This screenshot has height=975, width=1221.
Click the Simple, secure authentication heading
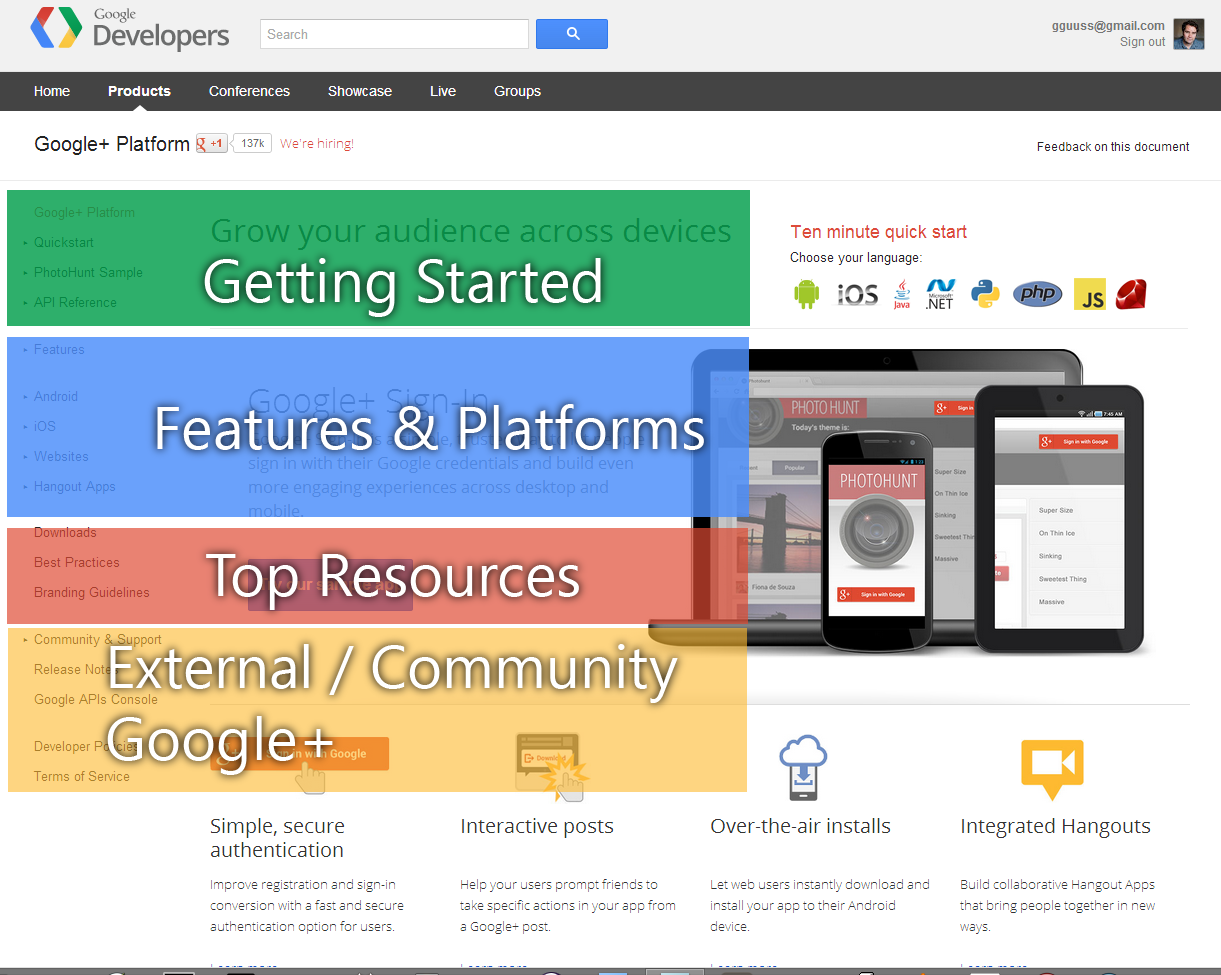tap(277, 838)
